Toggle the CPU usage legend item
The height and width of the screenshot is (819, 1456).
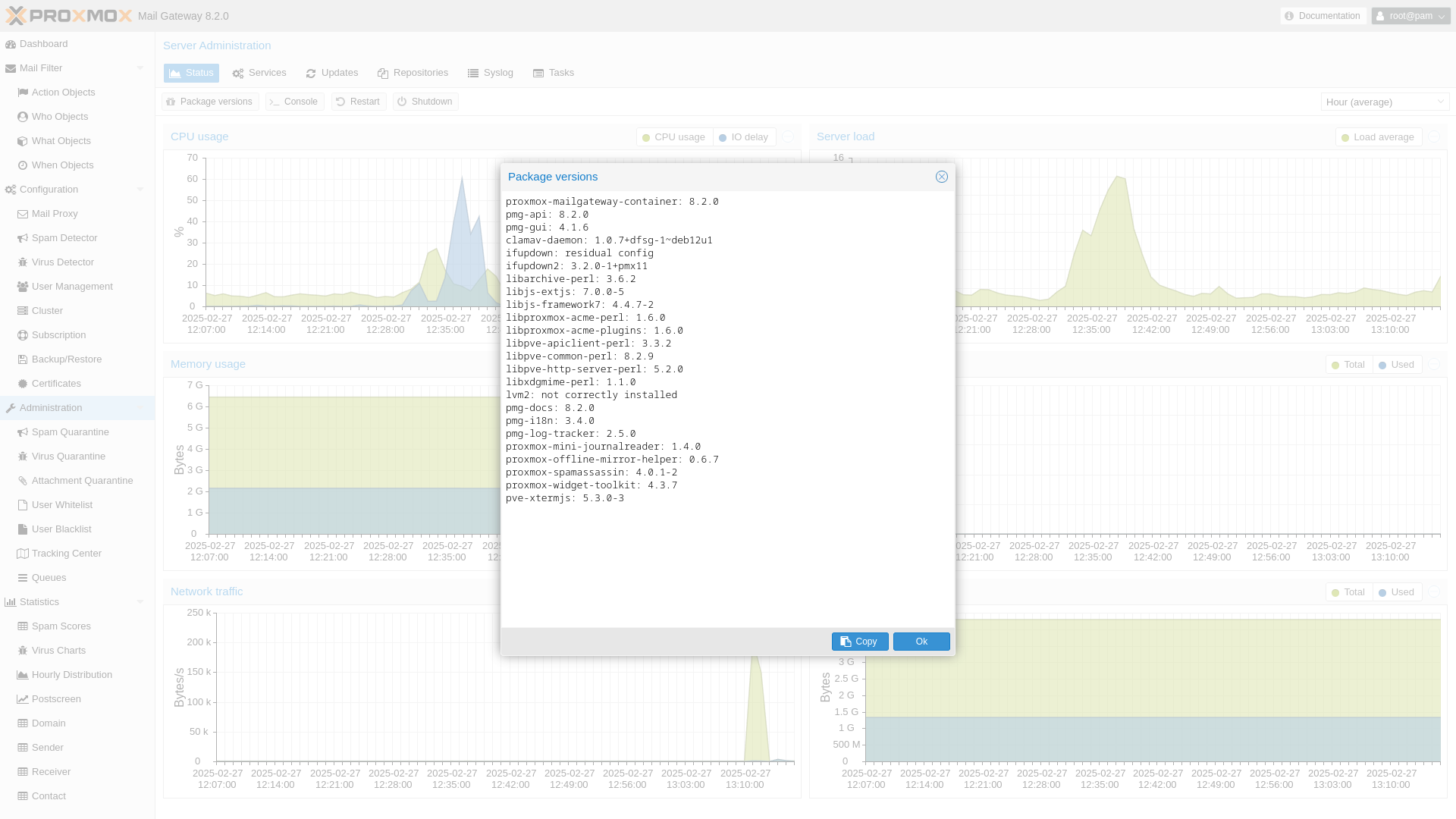[x=673, y=137]
